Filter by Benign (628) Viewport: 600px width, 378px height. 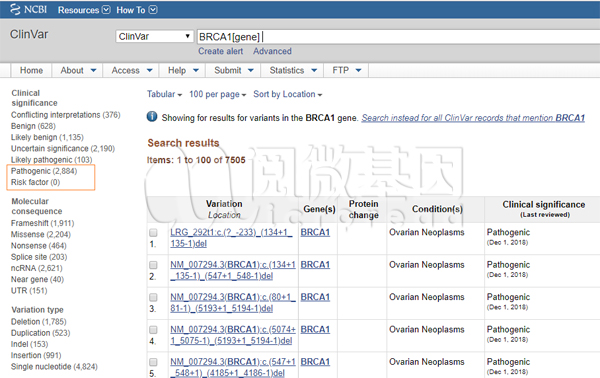[33, 126]
